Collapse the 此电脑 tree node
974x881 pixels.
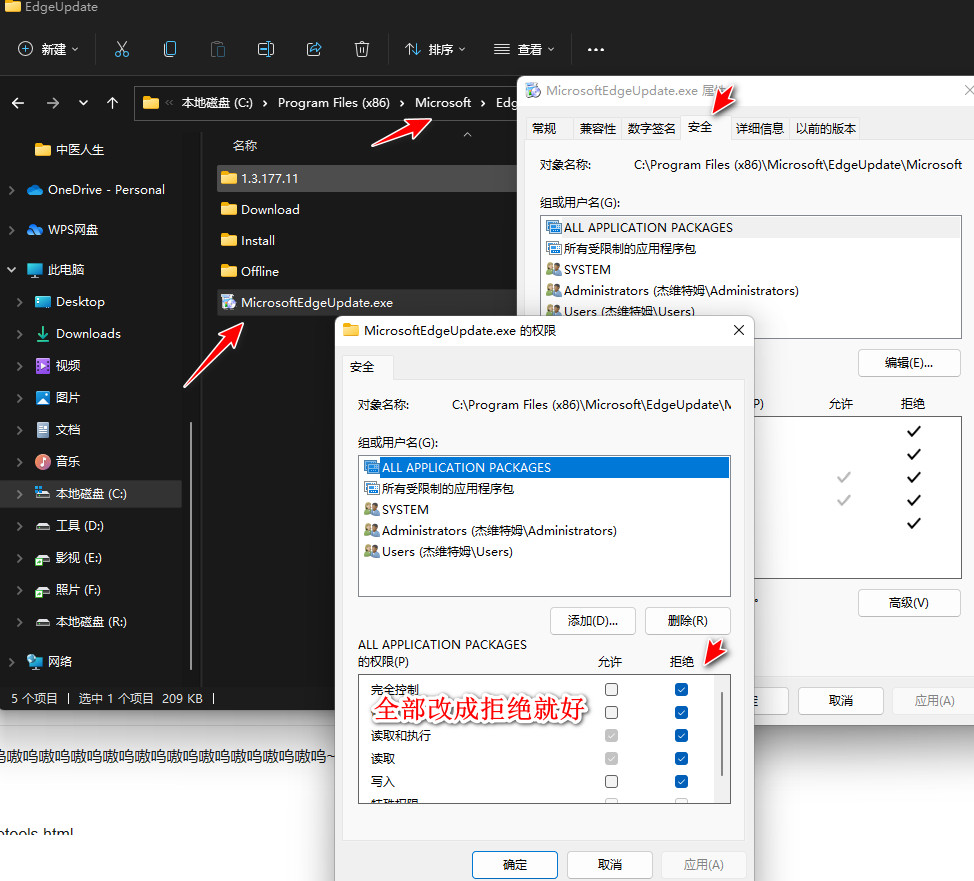coord(11,270)
